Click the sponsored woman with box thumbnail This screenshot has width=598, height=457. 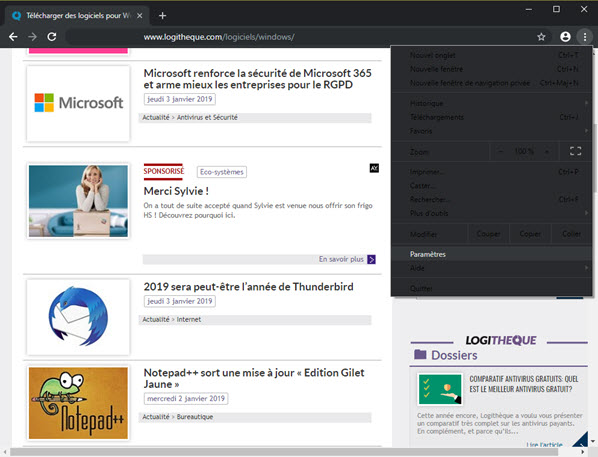78,201
